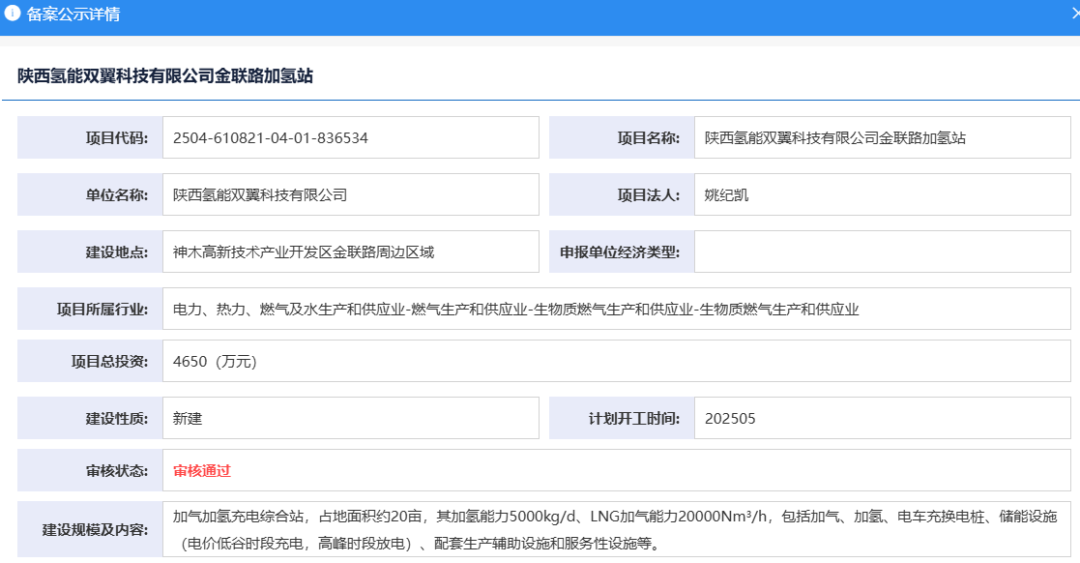Click the 建设规模及内容 label cell
Viewport: 1080px width, 563px height.
point(90,529)
